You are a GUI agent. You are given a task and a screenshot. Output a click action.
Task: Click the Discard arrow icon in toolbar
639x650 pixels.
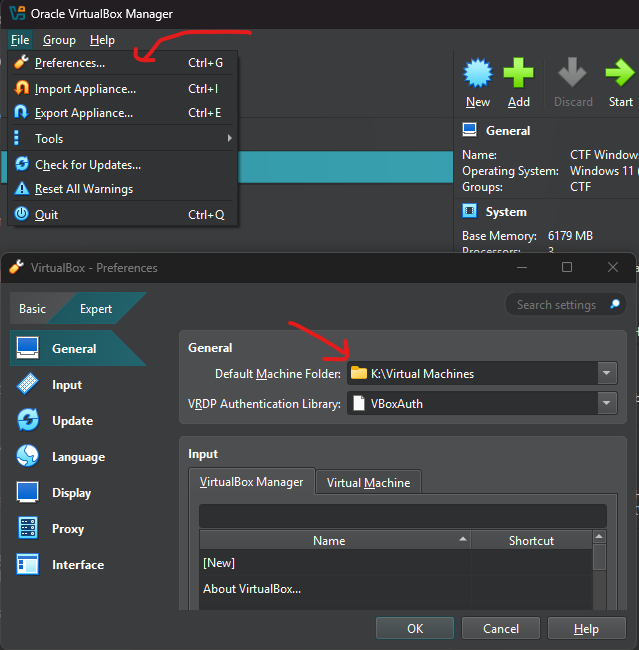tap(572, 73)
